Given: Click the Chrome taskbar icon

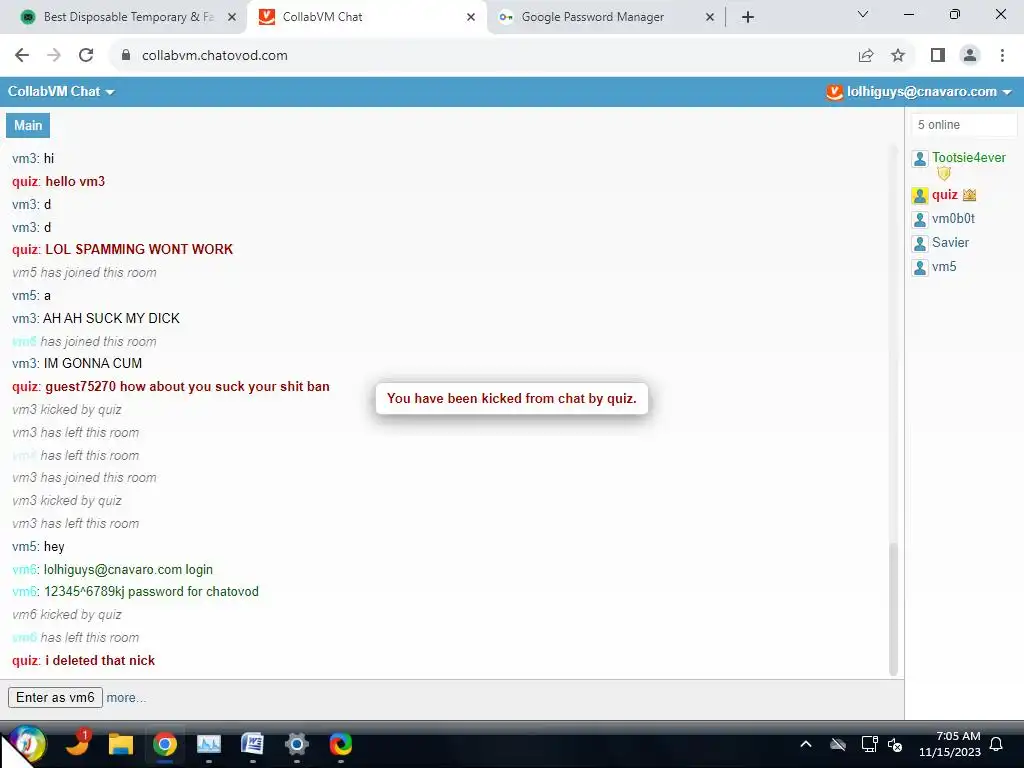Looking at the screenshot, I should (x=165, y=744).
